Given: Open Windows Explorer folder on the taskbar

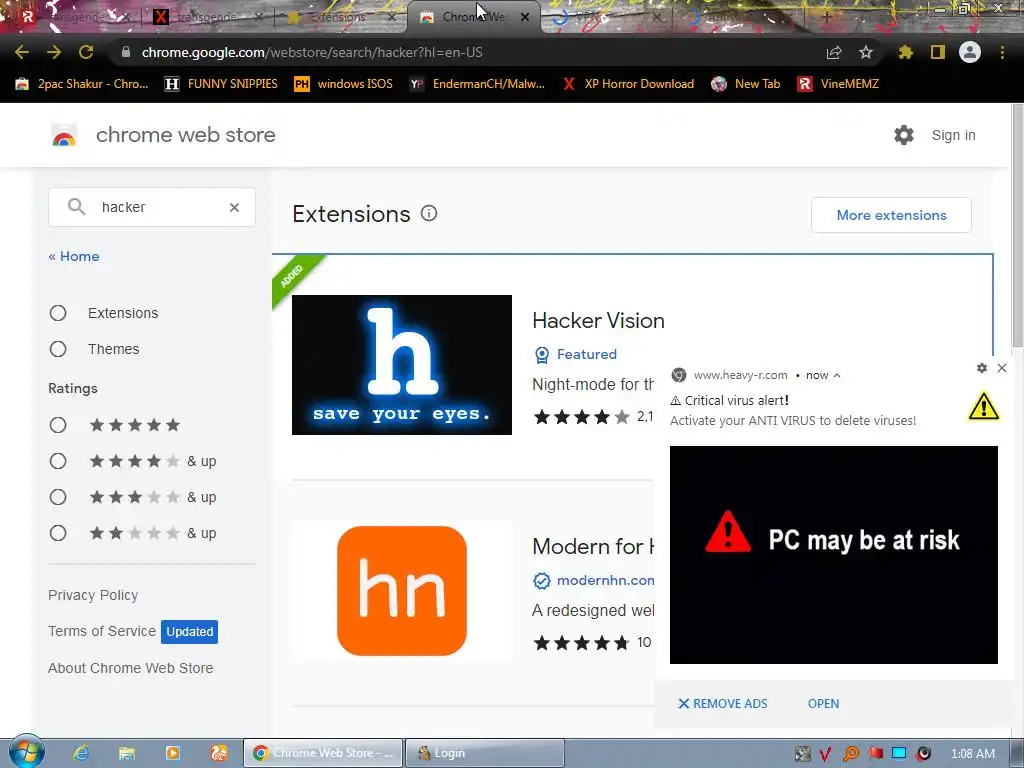Looking at the screenshot, I should [x=127, y=753].
